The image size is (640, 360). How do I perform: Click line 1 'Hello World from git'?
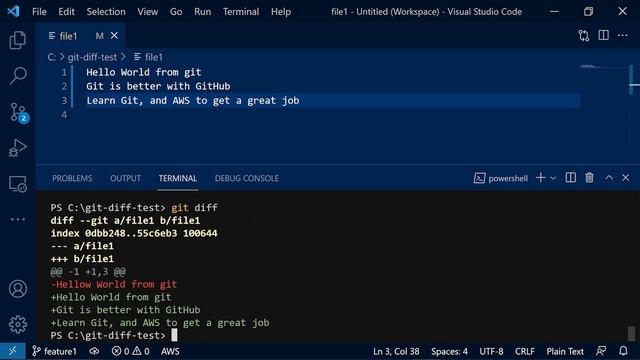pyautogui.click(x=144, y=72)
